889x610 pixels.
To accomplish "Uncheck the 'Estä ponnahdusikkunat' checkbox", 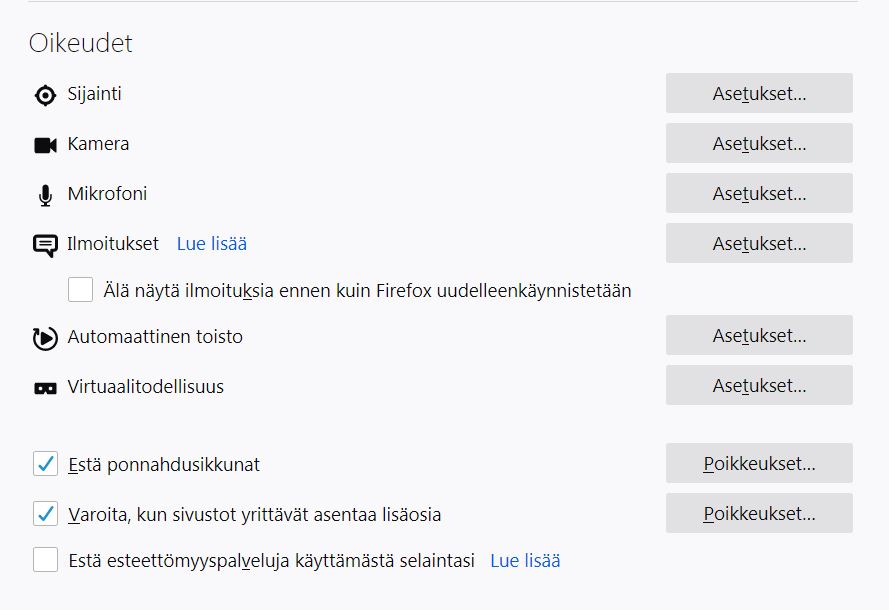I will 45,464.
